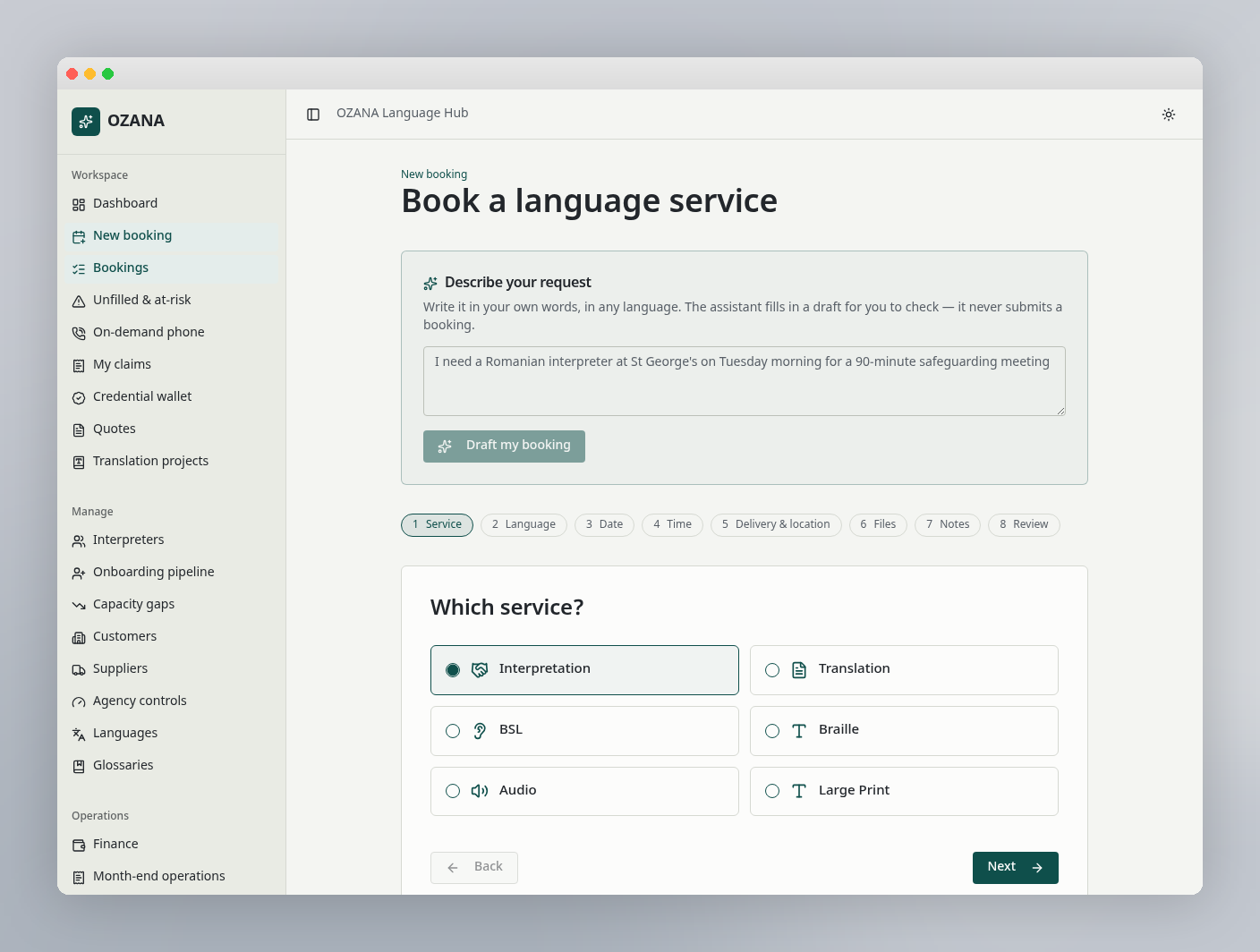Click the Quotes file icon

coord(79,430)
